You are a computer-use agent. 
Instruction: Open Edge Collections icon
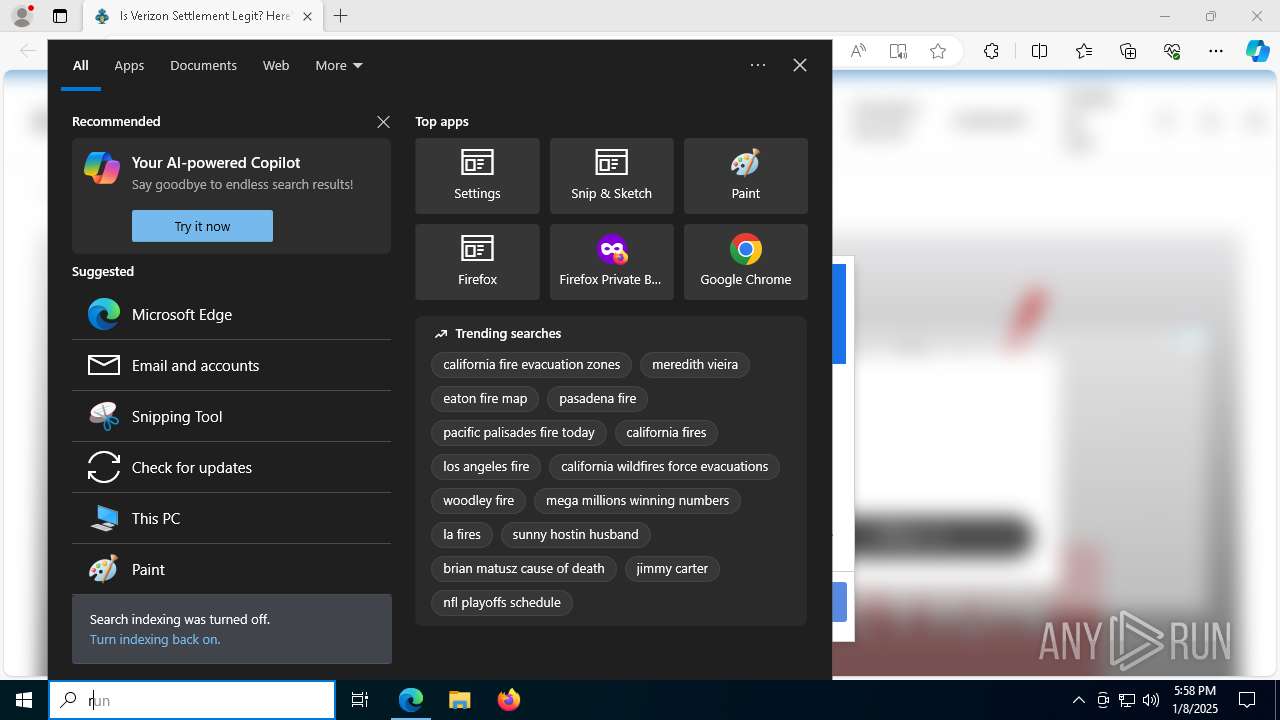coord(1128,51)
